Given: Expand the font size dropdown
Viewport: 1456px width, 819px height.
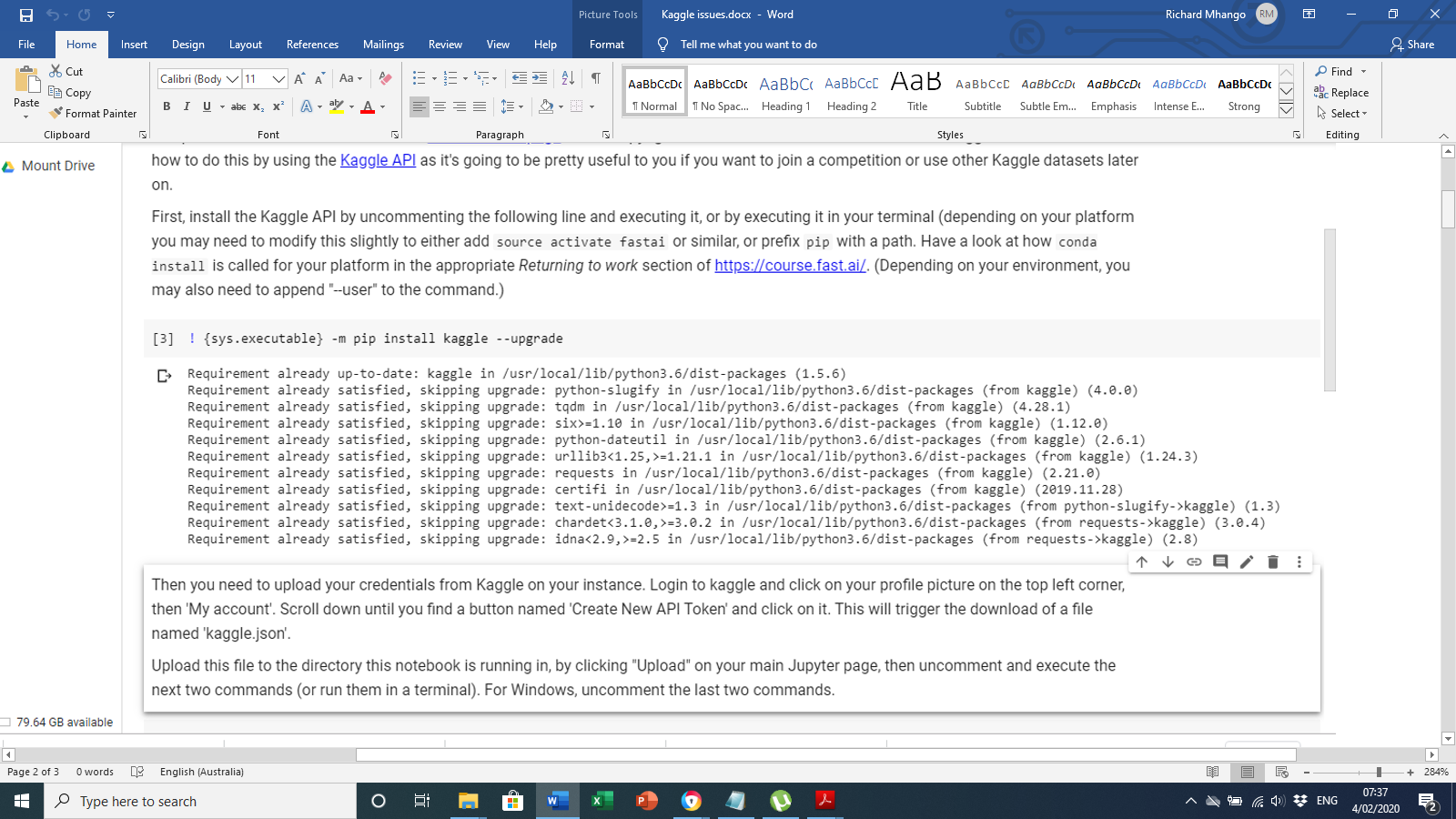Looking at the screenshot, I should pyautogui.click(x=279, y=79).
